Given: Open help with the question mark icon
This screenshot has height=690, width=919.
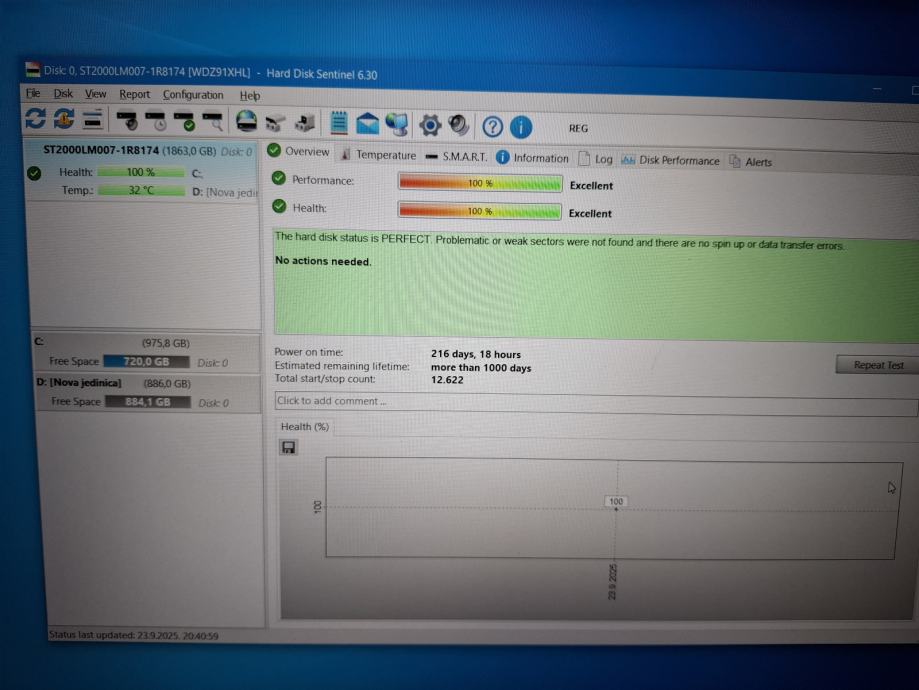Looking at the screenshot, I should tap(492, 127).
